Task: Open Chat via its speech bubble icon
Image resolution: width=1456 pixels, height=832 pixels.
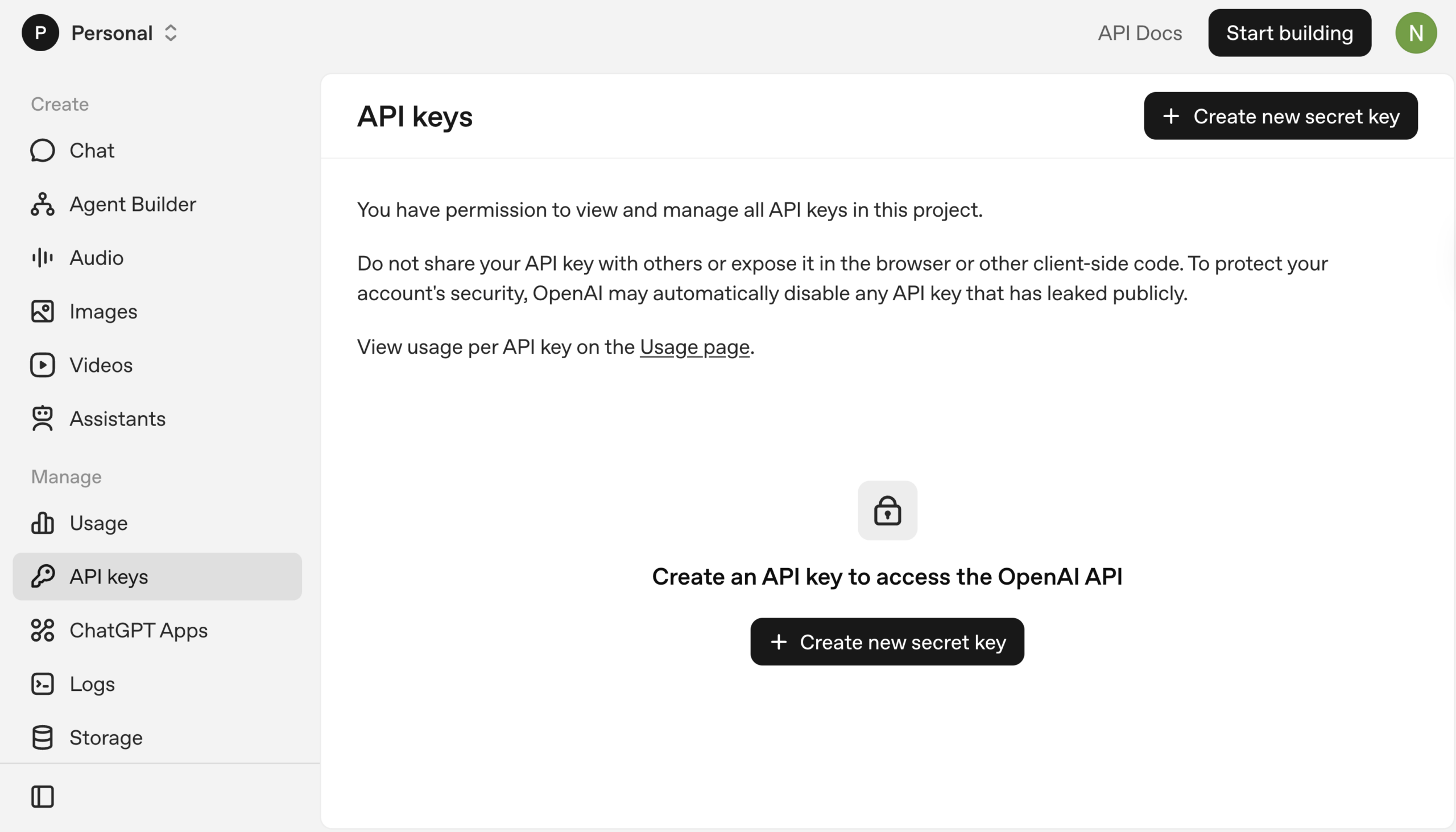Action: tap(42, 151)
